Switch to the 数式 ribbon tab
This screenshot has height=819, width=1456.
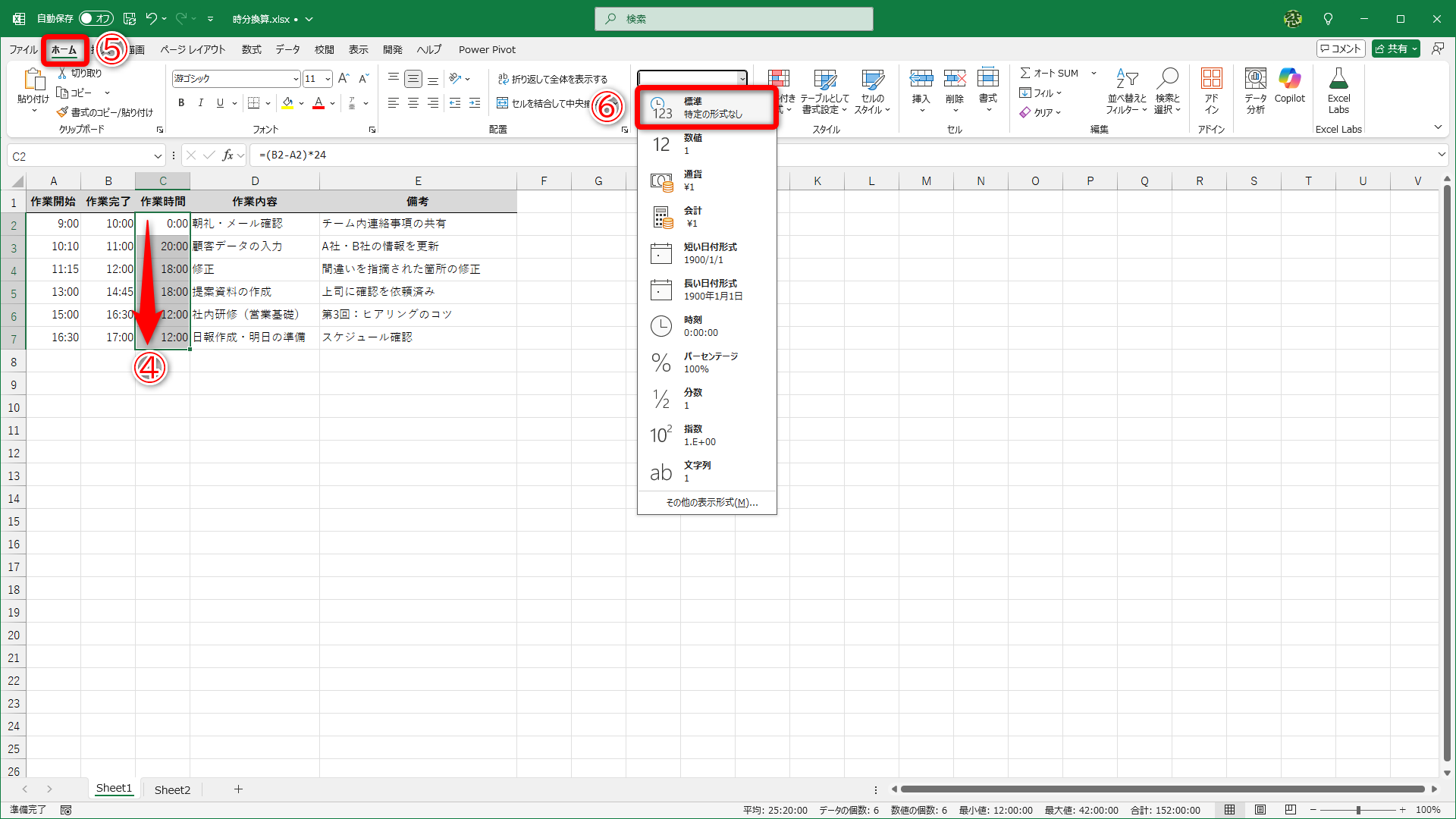[x=251, y=49]
